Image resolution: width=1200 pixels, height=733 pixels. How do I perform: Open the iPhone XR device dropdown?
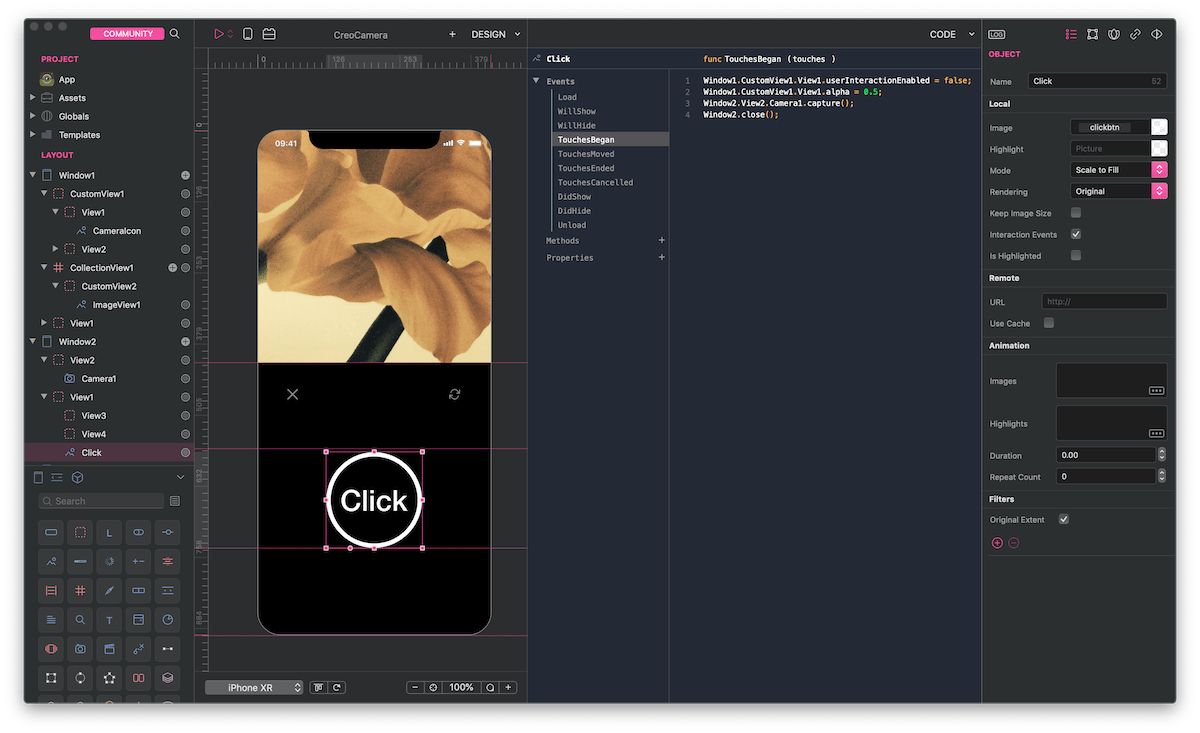(254, 688)
